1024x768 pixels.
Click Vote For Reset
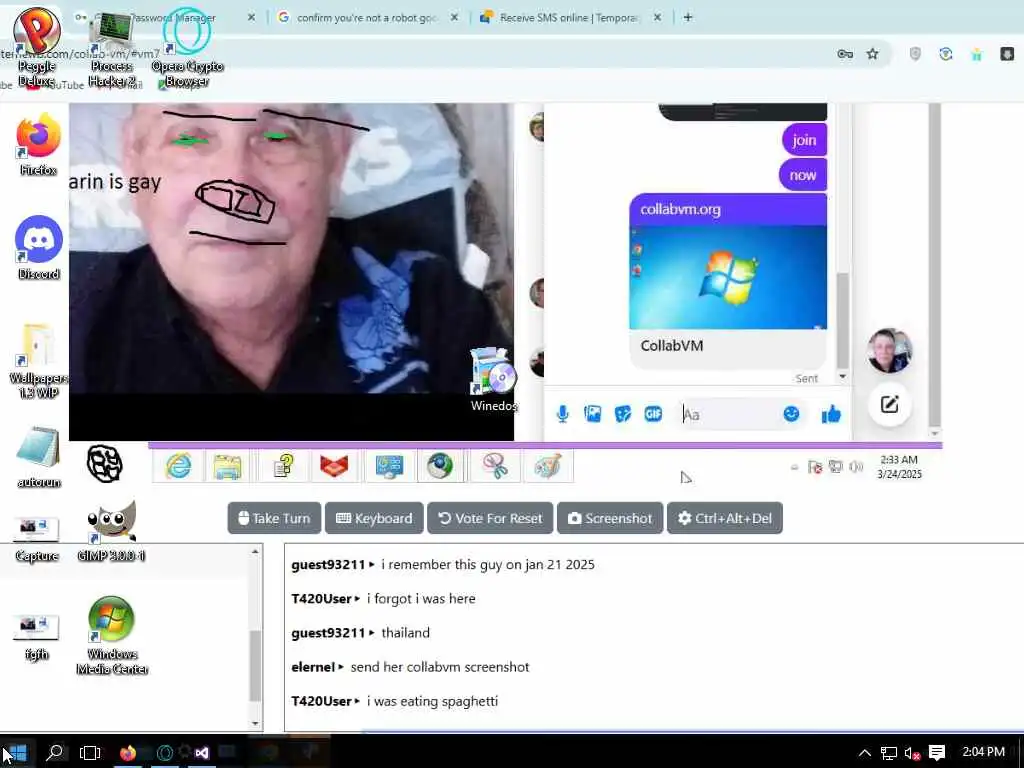(490, 518)
